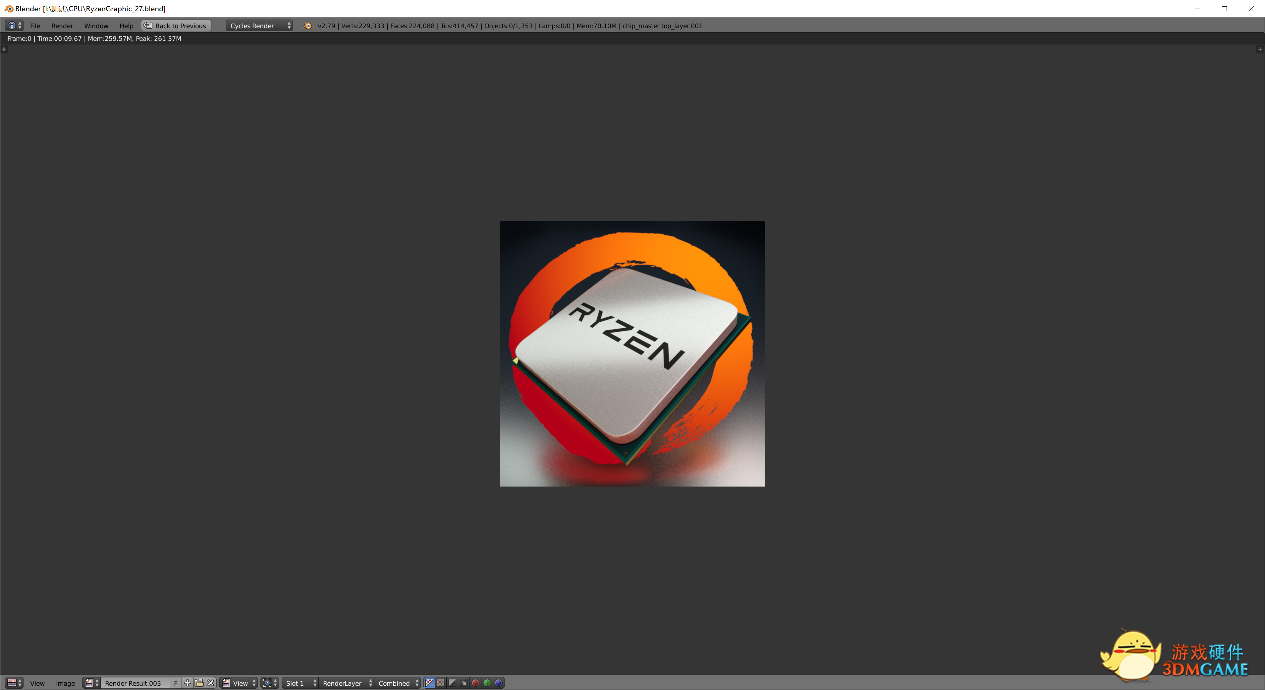Open the Slot 1 dropdown
Image resolution: width=1265 pixels, height=690 pixels.
301,683
